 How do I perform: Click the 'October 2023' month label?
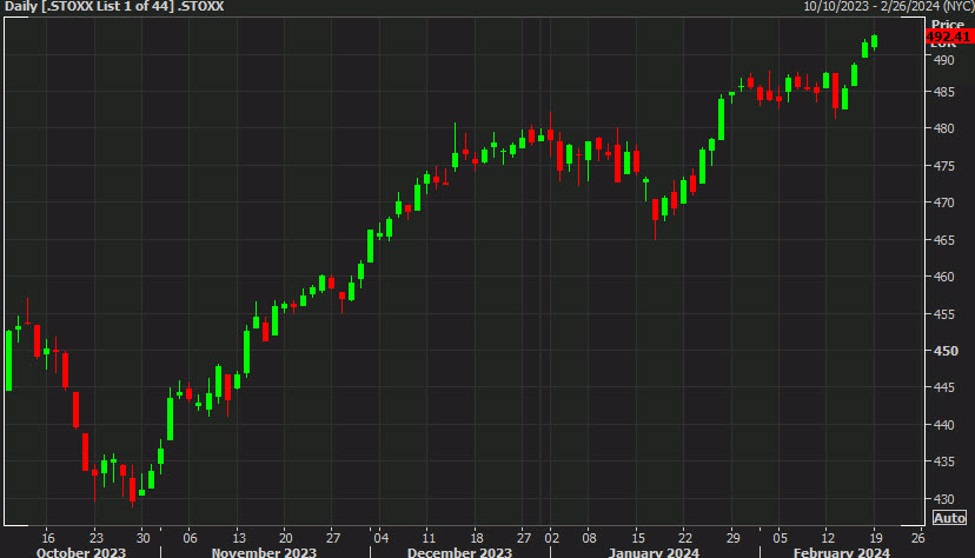81,552
